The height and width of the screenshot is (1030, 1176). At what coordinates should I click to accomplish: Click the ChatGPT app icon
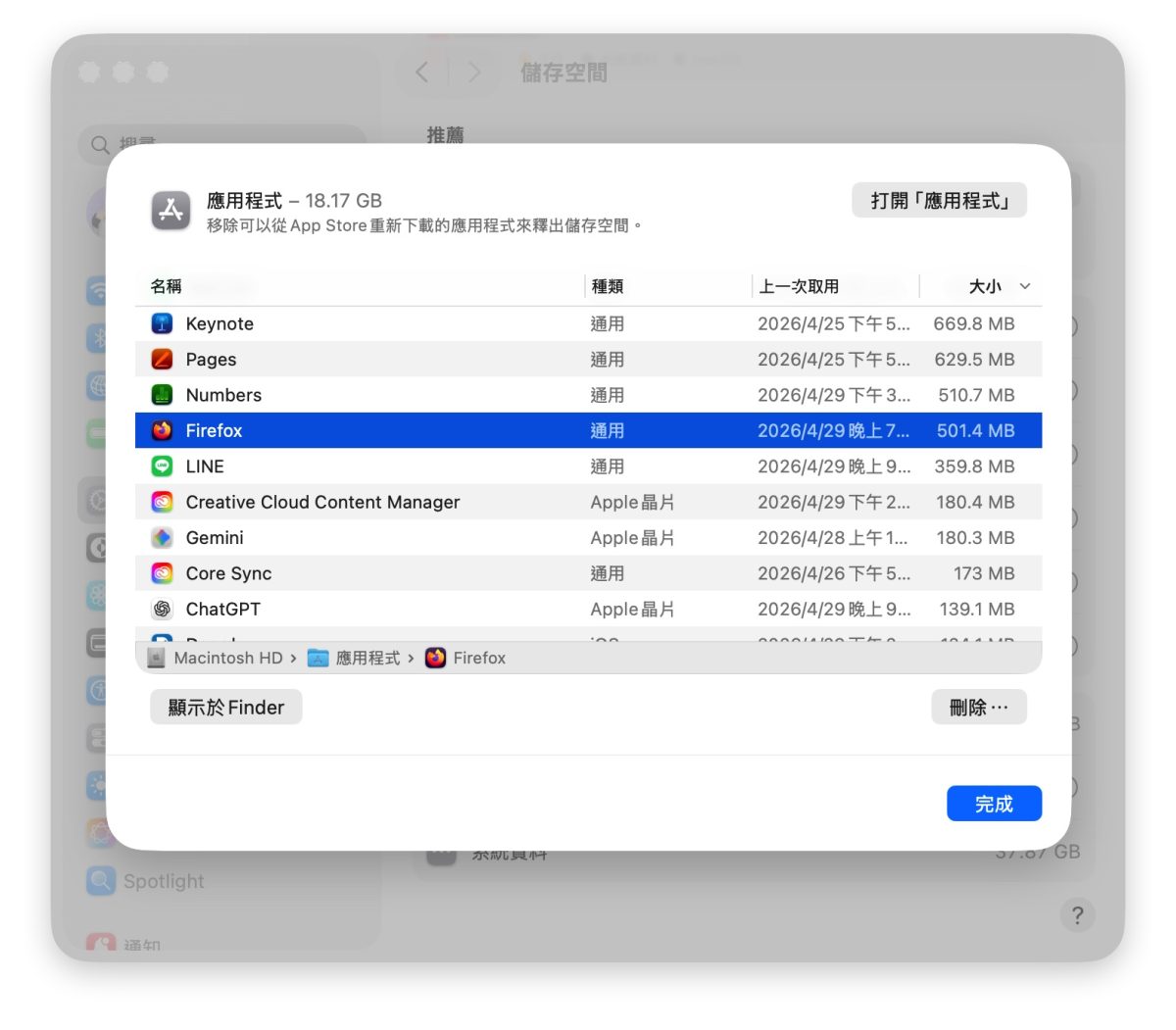coord(162,609)
